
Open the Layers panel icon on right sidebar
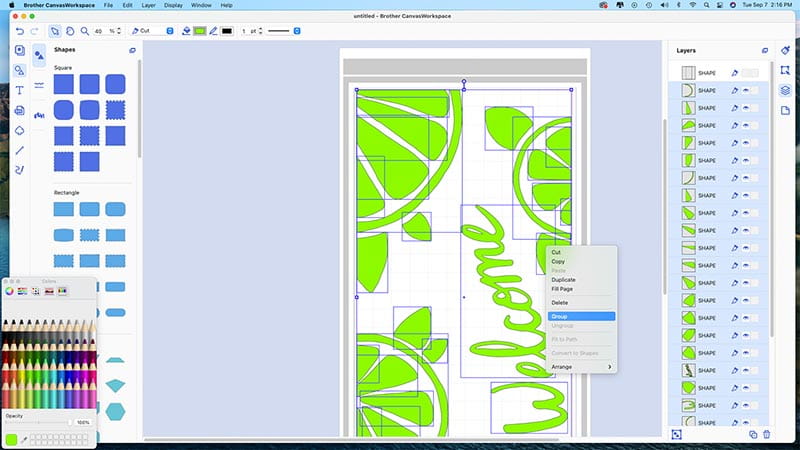(785, 90)
